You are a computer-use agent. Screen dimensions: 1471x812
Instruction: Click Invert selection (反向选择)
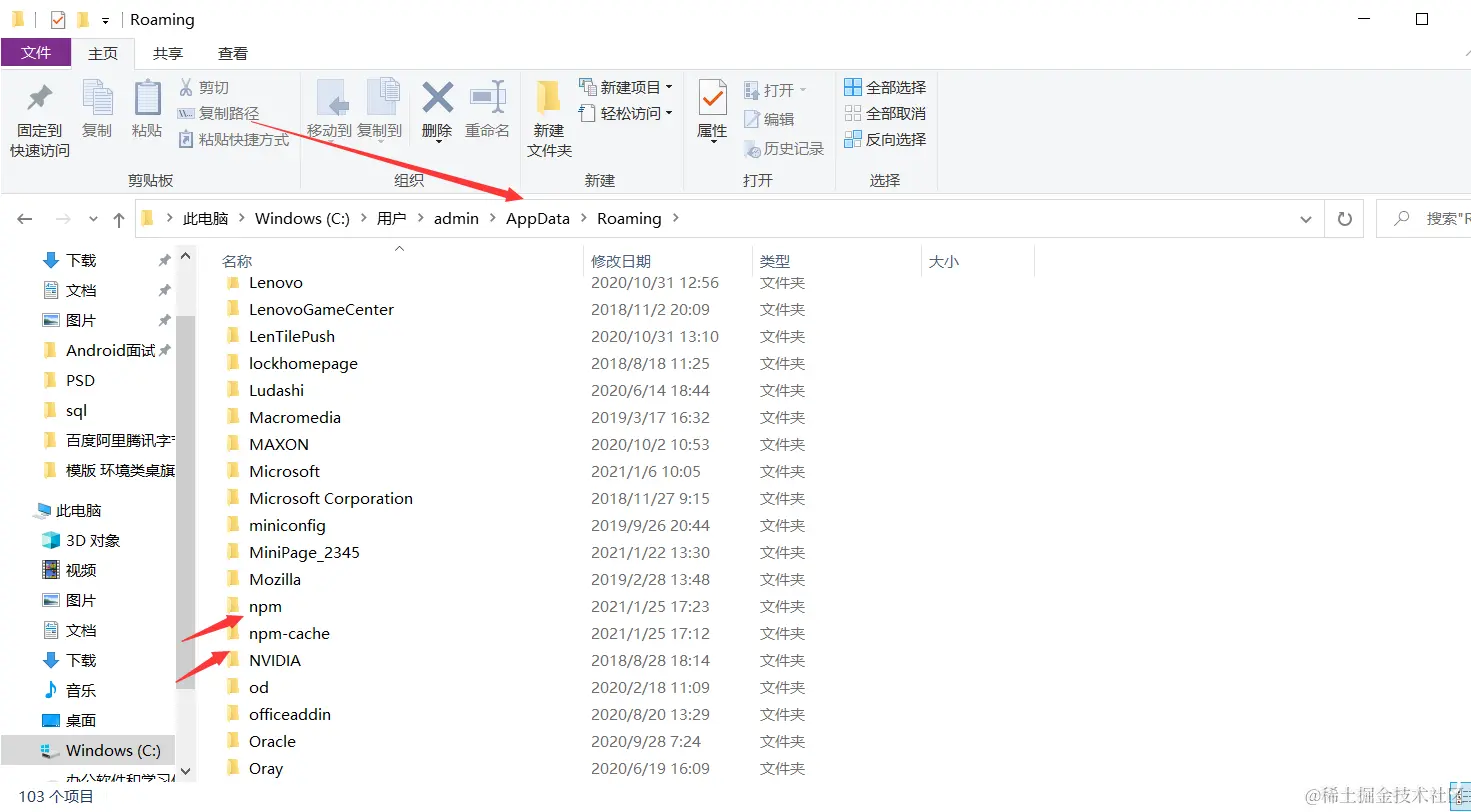(885, 139)
